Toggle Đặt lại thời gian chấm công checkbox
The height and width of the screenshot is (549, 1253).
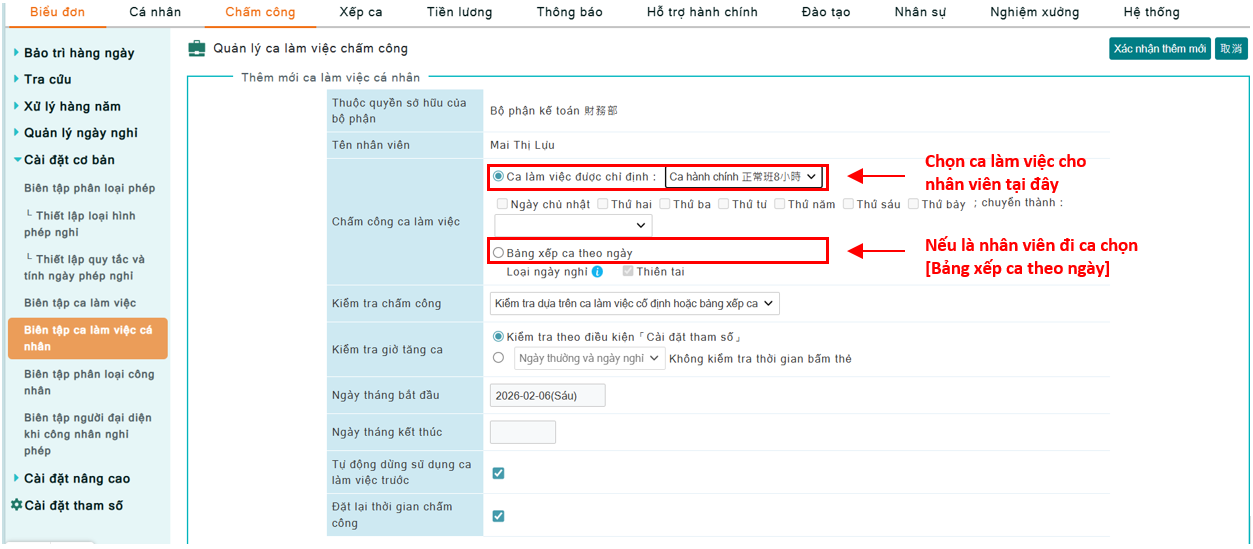pos(498,516)
